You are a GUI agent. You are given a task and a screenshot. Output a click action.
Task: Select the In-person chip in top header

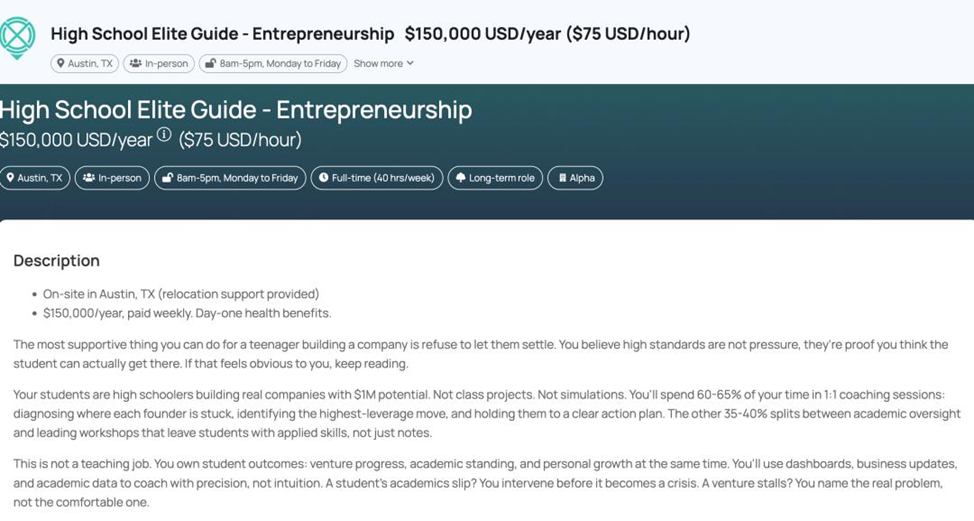[x=159, y=63]
